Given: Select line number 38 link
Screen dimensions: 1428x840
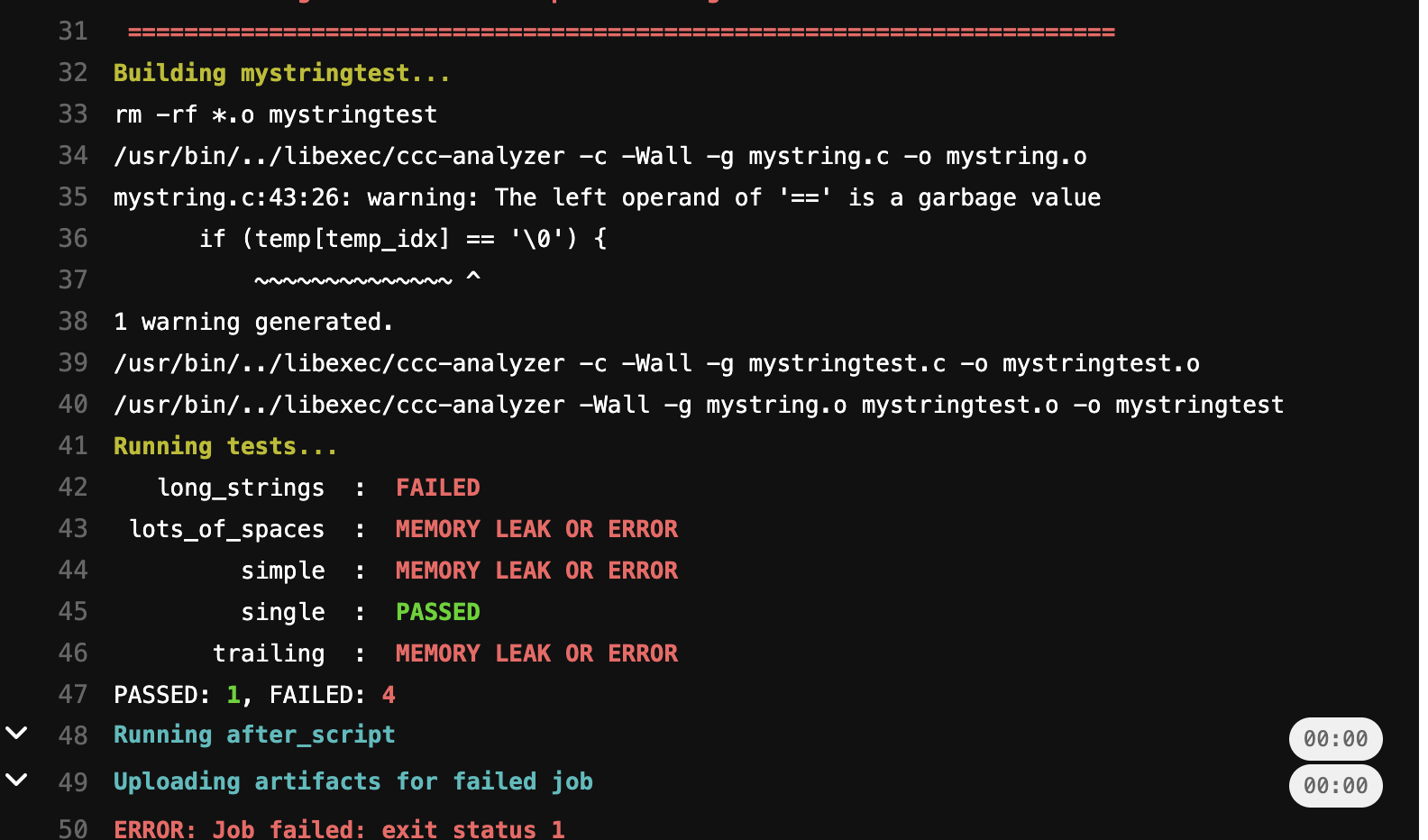Looking at the screenshot, I should [x=73, y=322].
